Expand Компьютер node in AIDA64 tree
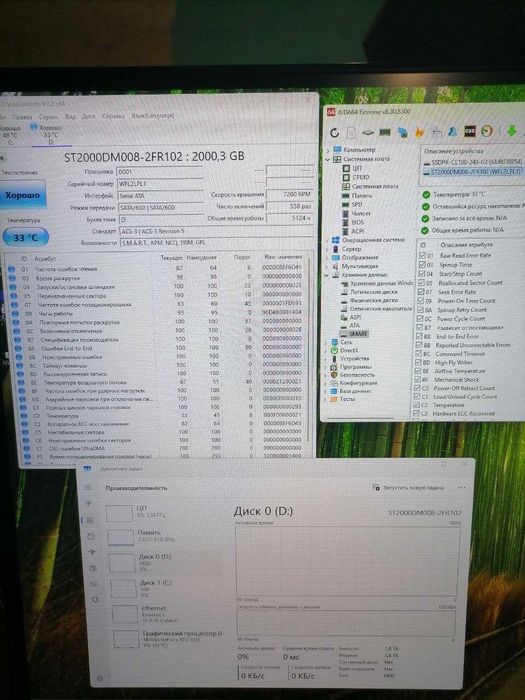Image resolution: width=525 pixels, height=700 pixels. (329, 150)
